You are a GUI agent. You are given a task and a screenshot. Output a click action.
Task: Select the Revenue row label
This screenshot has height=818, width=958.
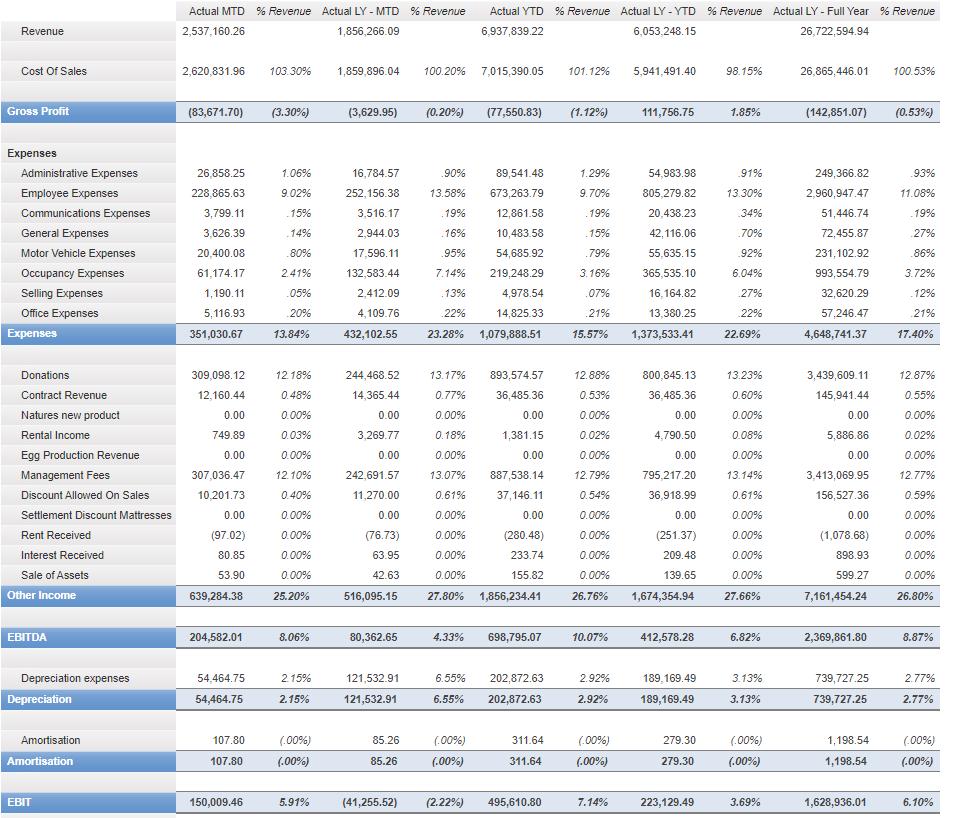click(42, 31)
